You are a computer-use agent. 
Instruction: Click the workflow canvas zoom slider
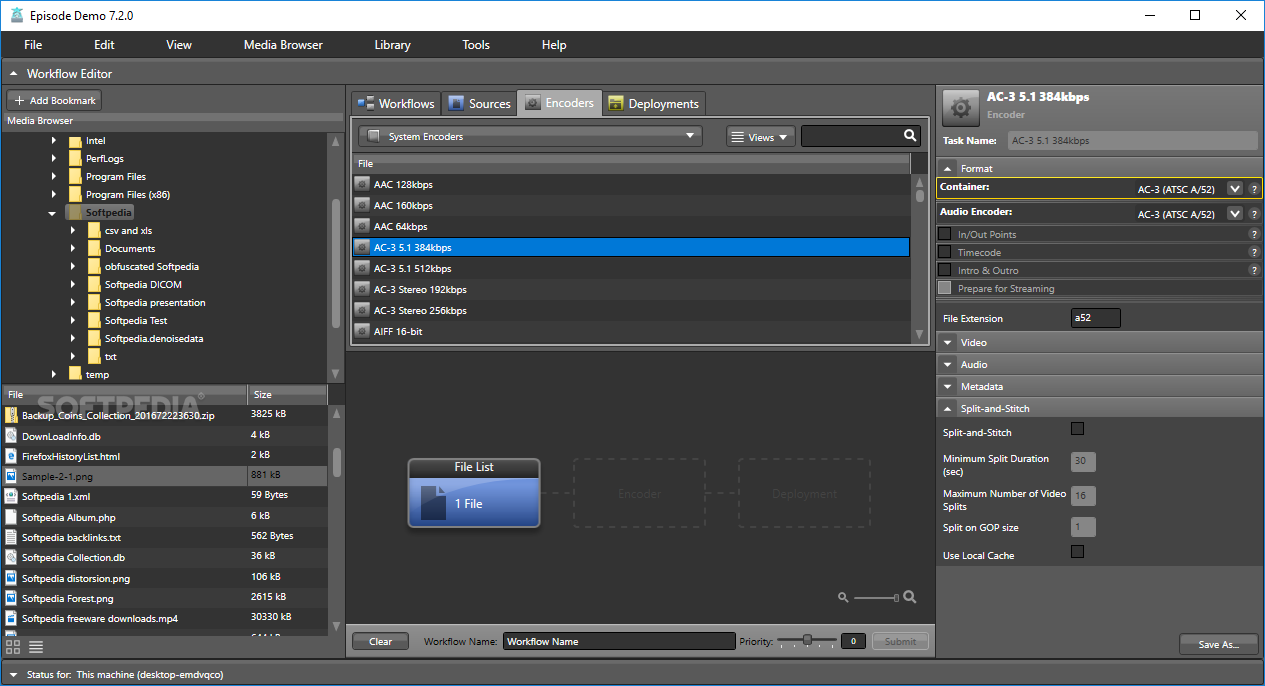coord(876,598)
